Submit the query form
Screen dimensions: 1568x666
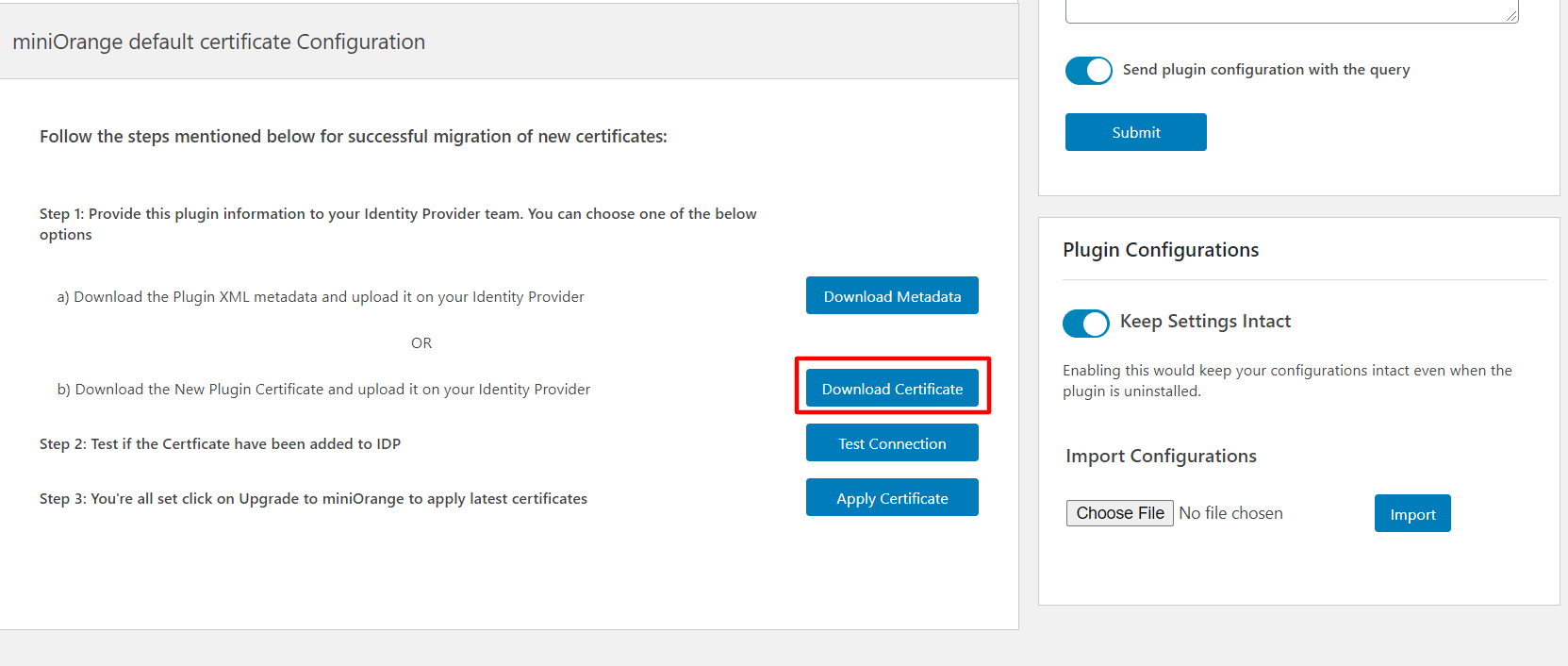(1135, 133)
